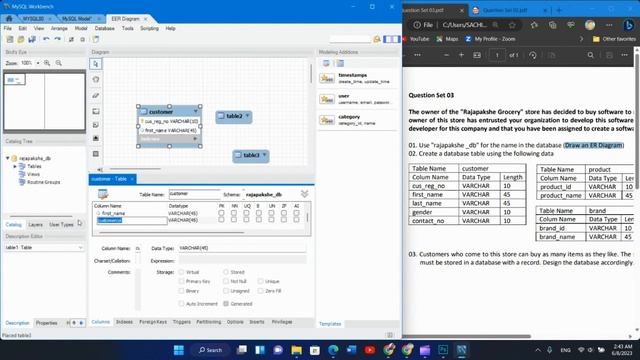This screenshot has width=640, height=360.
Task: Expand the table2 entity arrow
Action: pyautogui.click(x=247, y=116)
